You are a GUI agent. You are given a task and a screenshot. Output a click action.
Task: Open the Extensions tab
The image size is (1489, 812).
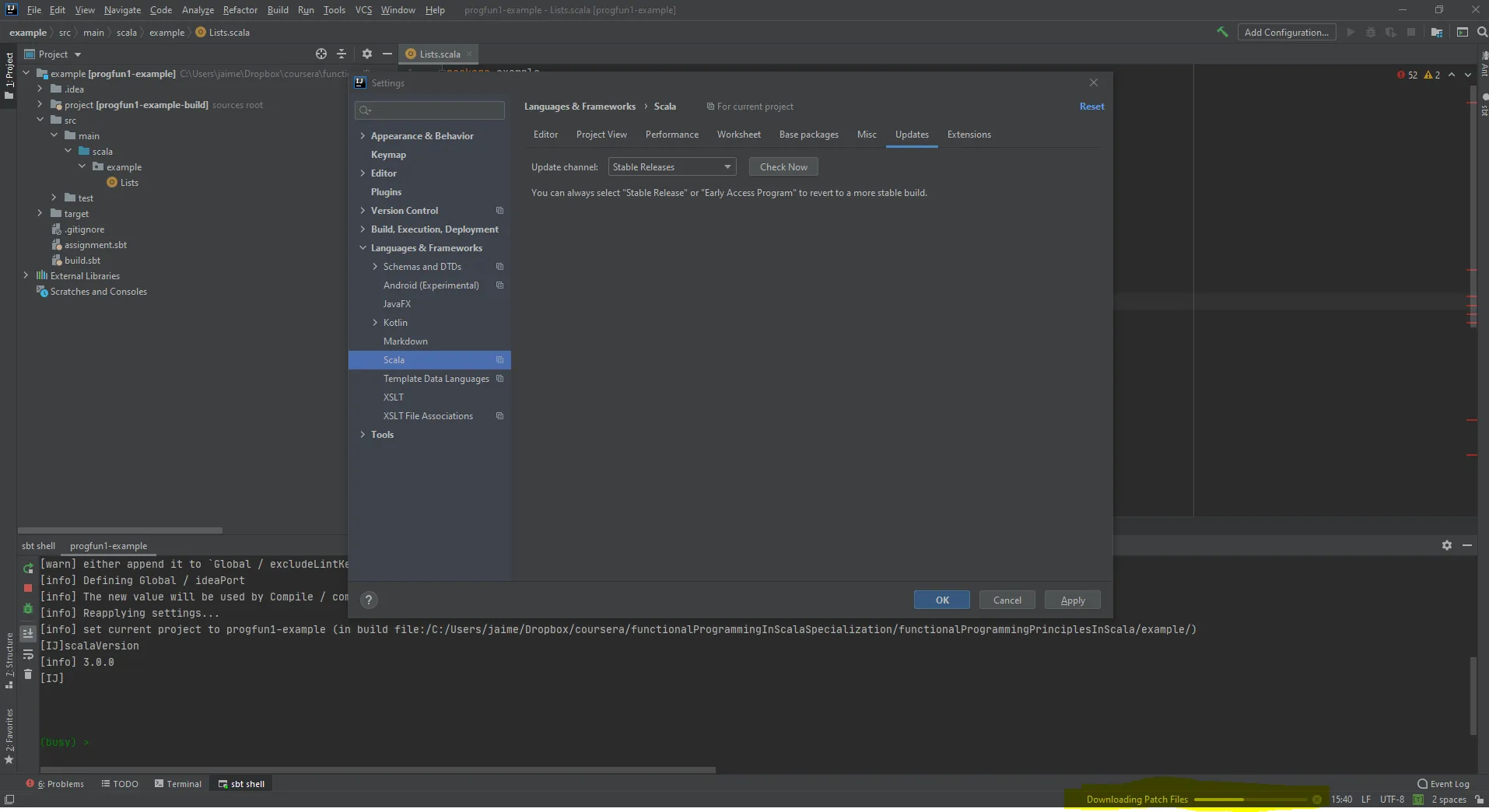[x=969, y=135]
